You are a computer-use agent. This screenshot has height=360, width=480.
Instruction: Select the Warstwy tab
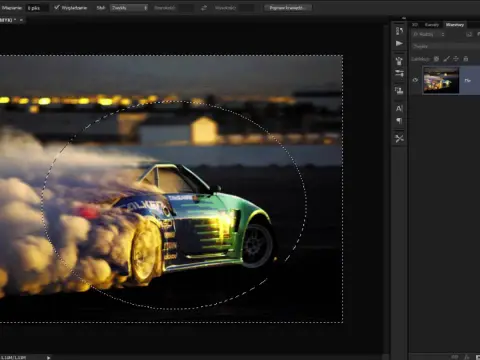[x=455, y=25]
